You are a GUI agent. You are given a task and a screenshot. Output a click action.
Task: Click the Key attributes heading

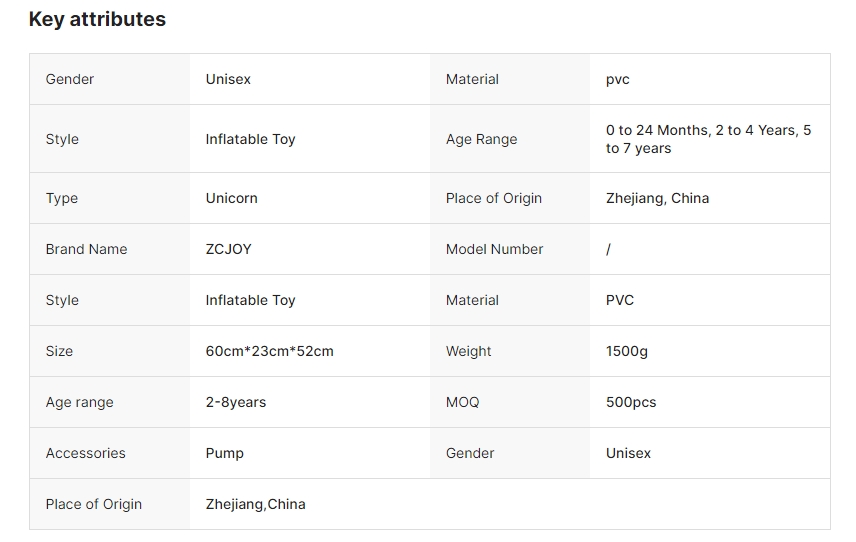97,19
